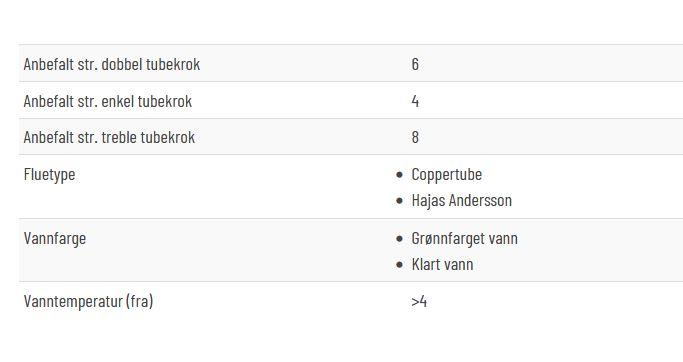Click the Grønnfarget vann entry
Screen dimensions: 683x362
pyautogui.click(x=464, y=239)
